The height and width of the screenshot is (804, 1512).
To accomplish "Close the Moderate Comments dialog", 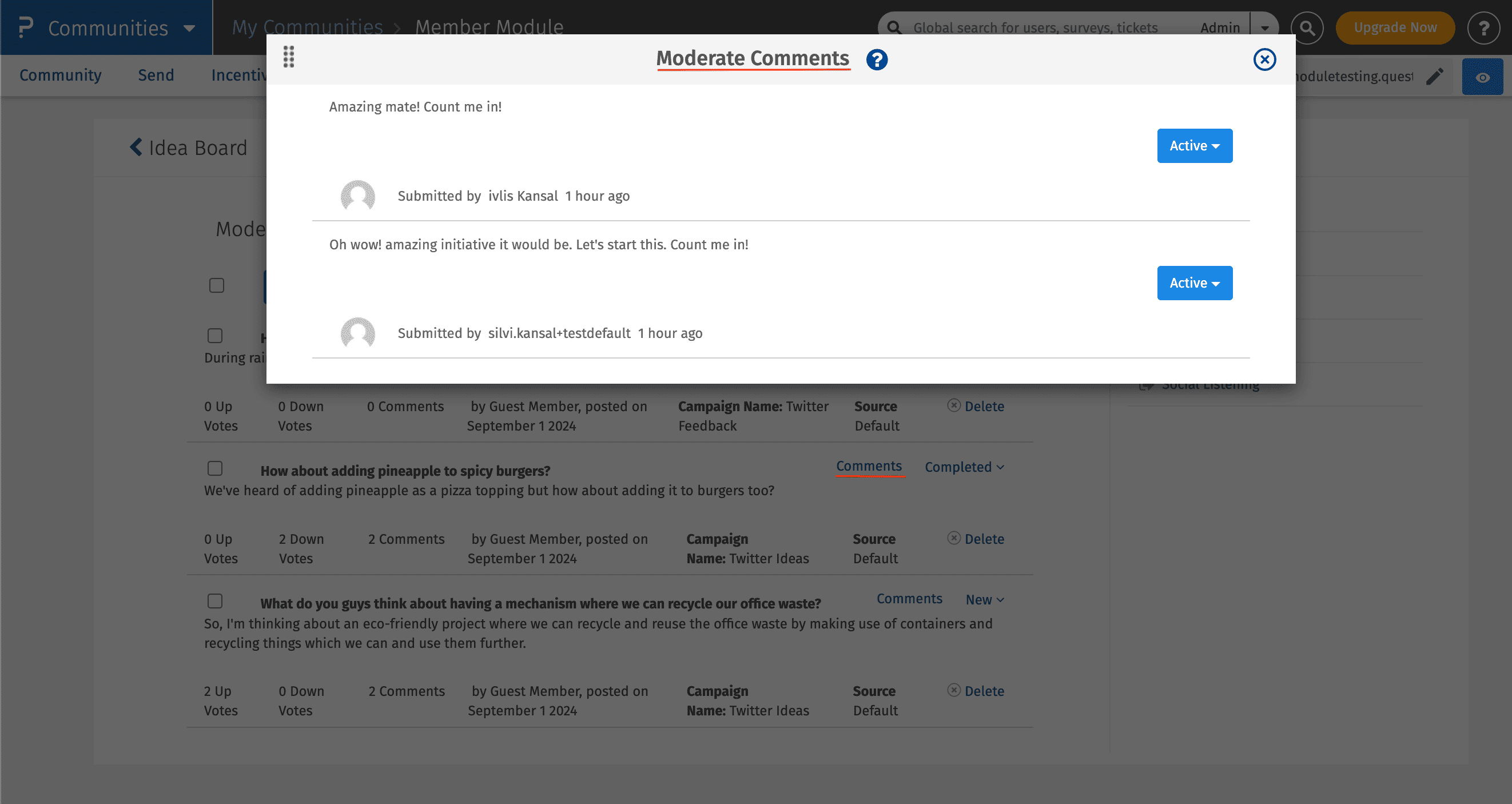I will coord(1264,59).
